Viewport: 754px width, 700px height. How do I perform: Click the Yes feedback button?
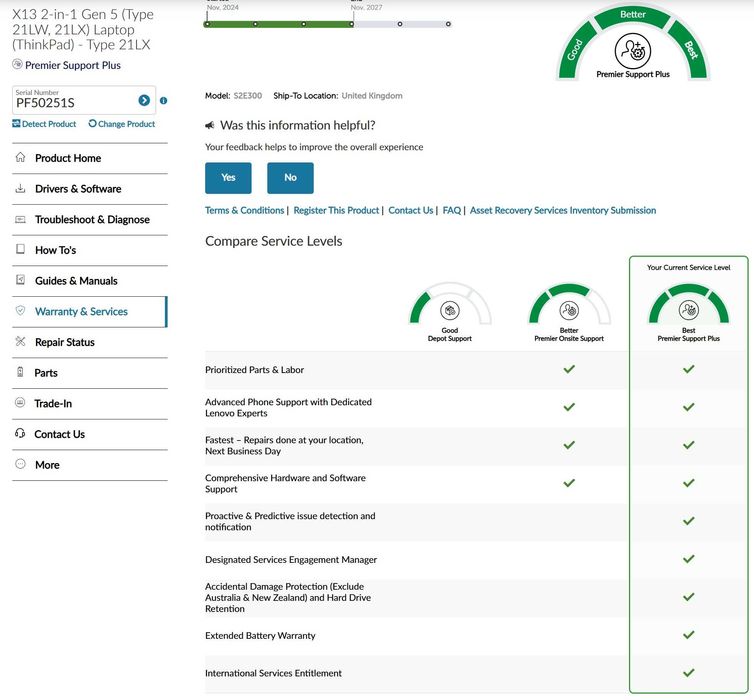point(228,178)
